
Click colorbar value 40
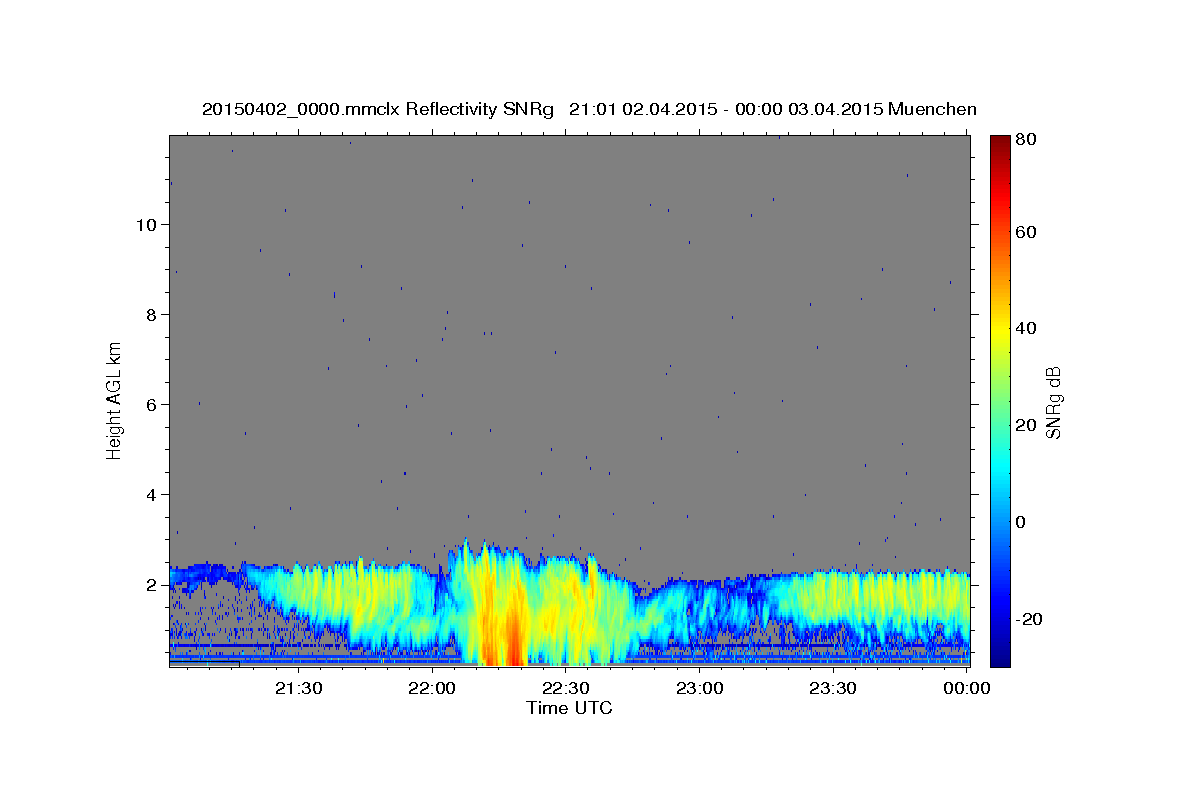[1027, 328]
